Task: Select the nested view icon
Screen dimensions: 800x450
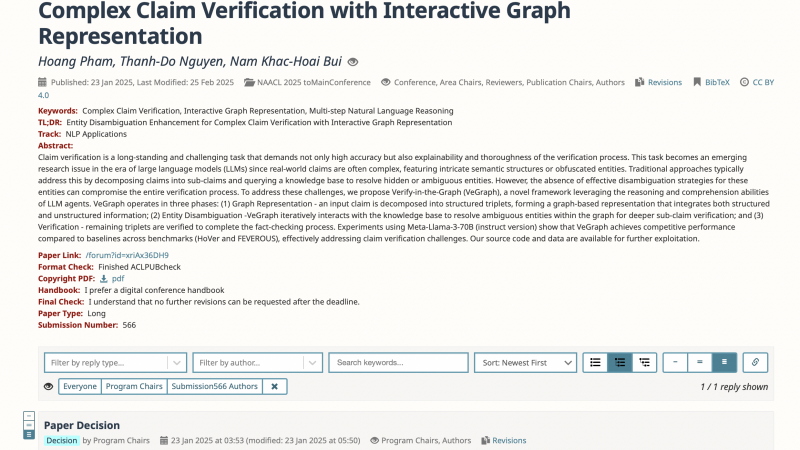Action: [644, 363]
